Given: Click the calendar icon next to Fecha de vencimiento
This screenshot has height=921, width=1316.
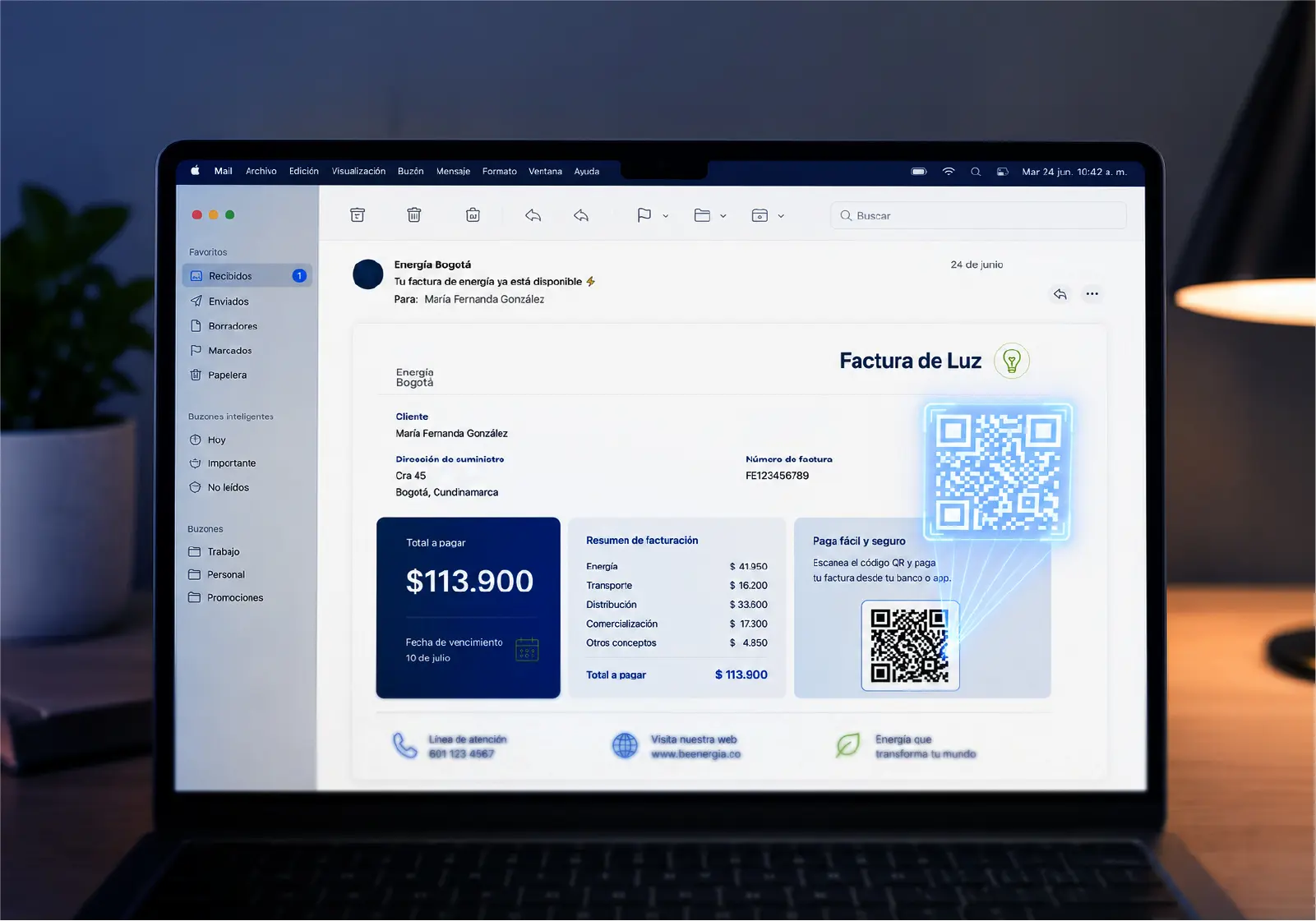Looking at the screenshot, I should 527,650.
